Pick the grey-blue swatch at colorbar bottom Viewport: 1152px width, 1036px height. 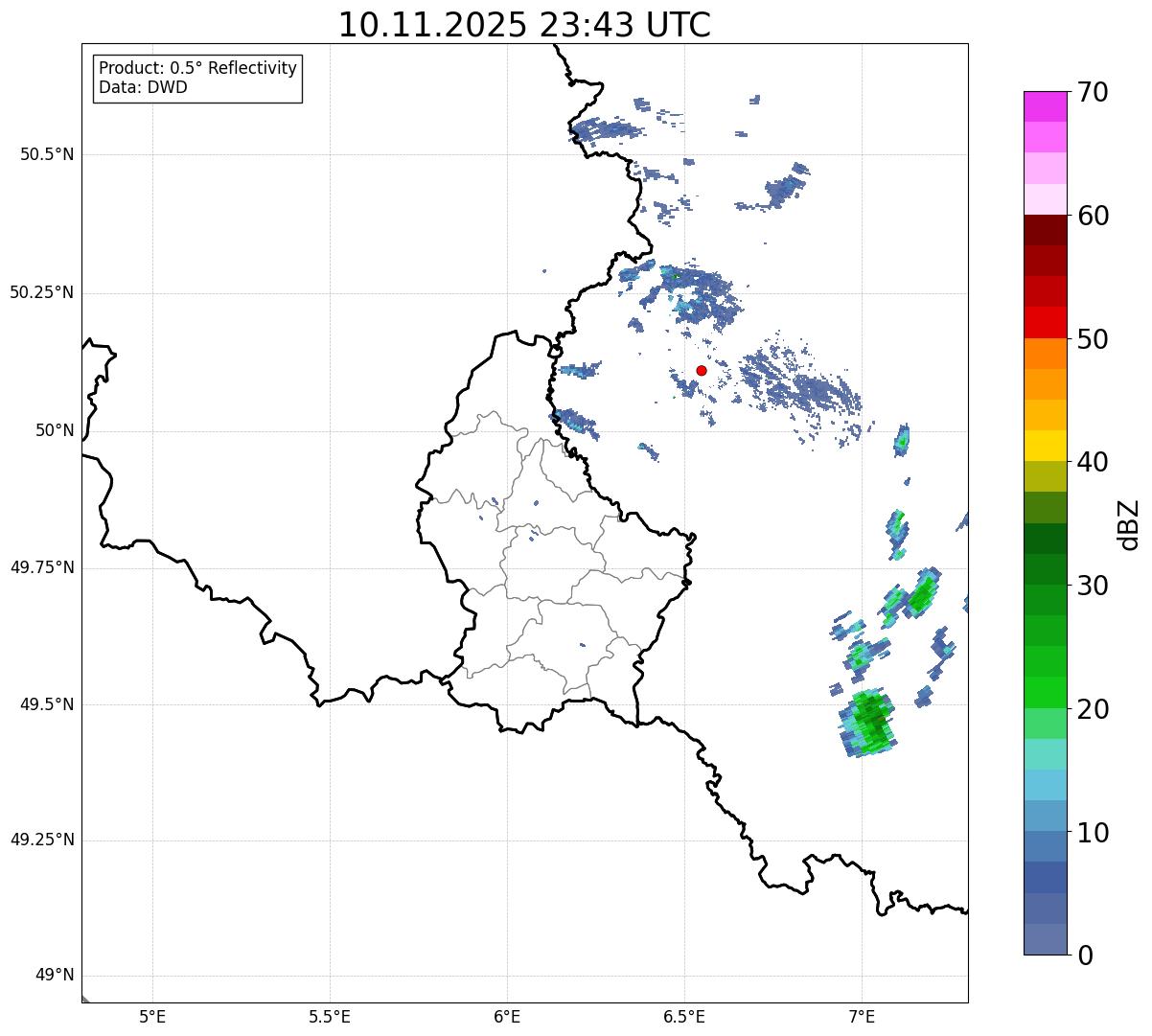pyautogui.click(x=1046, y=939)
